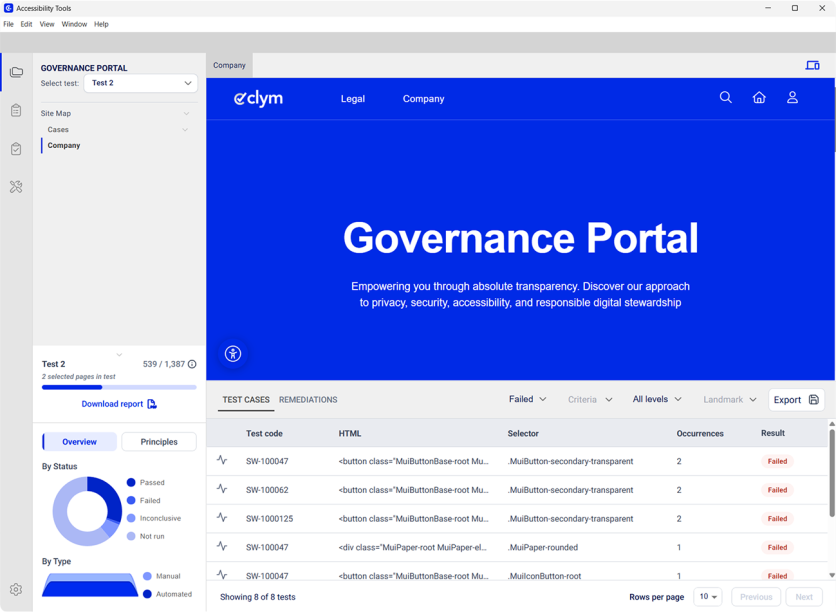Switch to the Remediations tab
The width and height of the screenshot is (836, 612).
click(x=308, y=400)
